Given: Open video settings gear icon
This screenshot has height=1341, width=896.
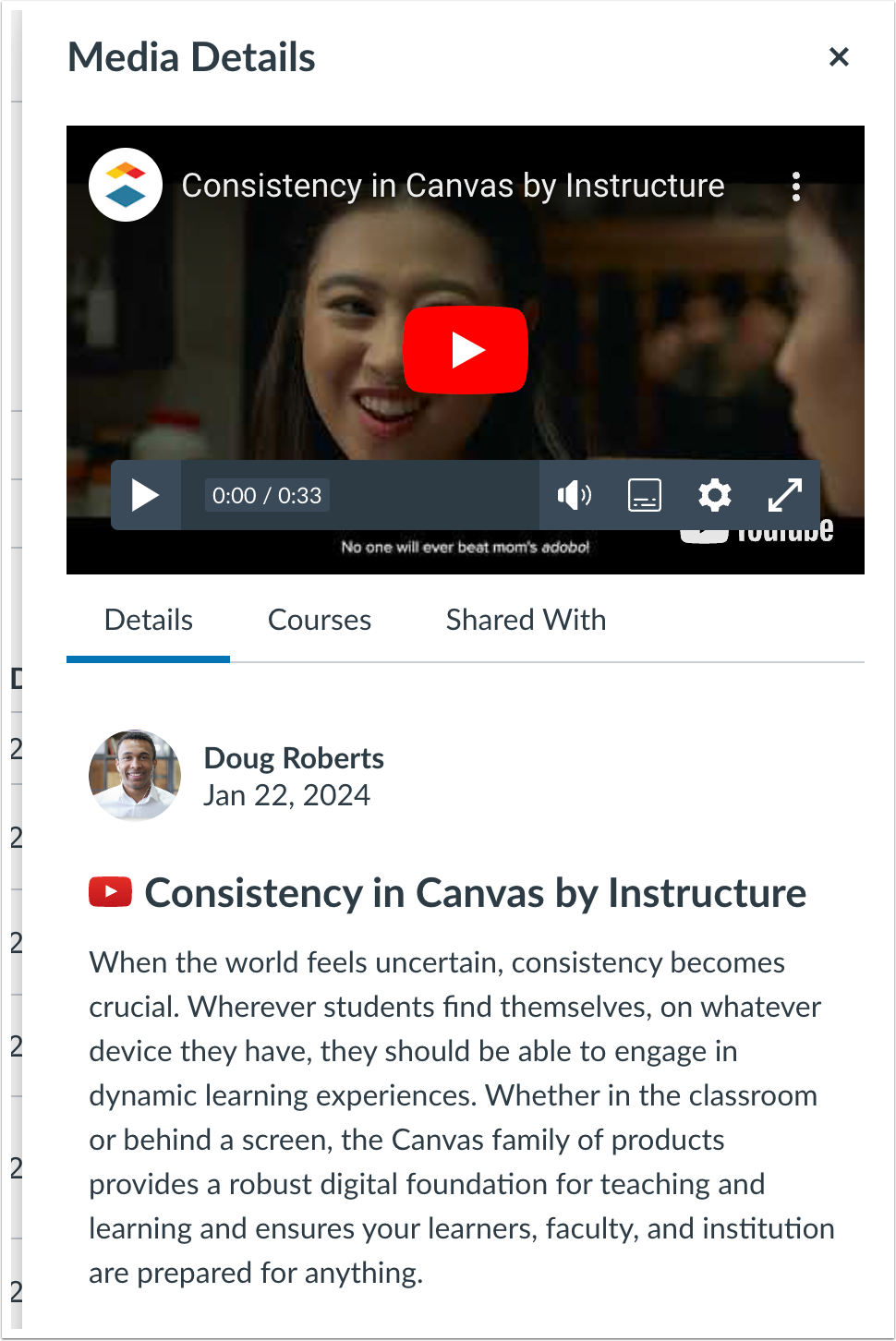Looking at the screenshot, I should [x=715, y=495].
